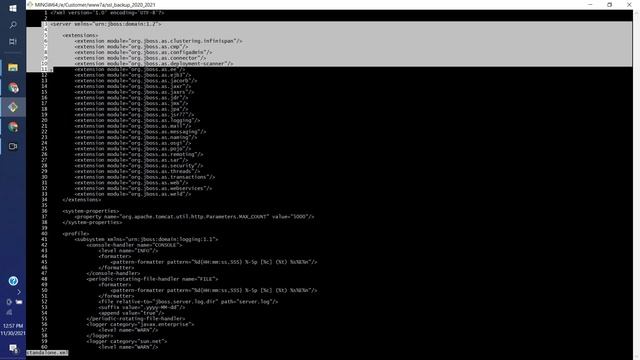This screenshot has height=360, width=640.
Task: Open Task View on the taskbar
Action: pos(13,42)
